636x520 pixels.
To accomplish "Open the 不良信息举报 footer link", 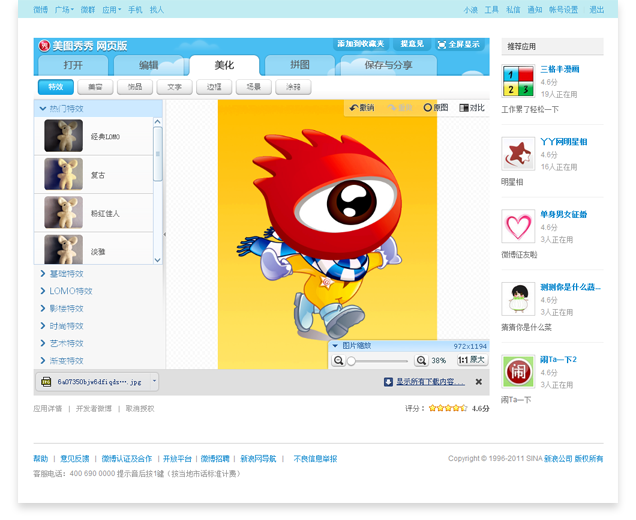I will pyautogui.click(x=315, y=459).
